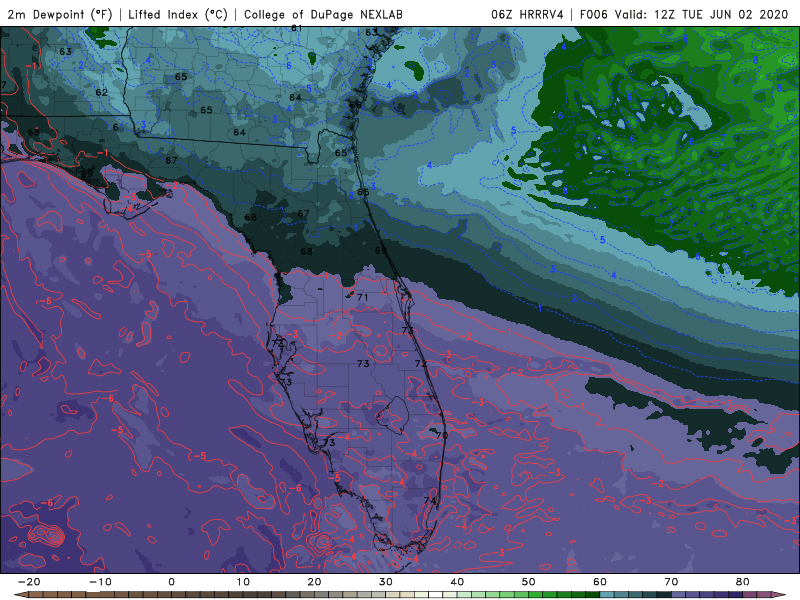This screenshot has height=600, width=800.
Task: Click the '20' color bar label
Action: pyautogui.click(x=314, y=582)
